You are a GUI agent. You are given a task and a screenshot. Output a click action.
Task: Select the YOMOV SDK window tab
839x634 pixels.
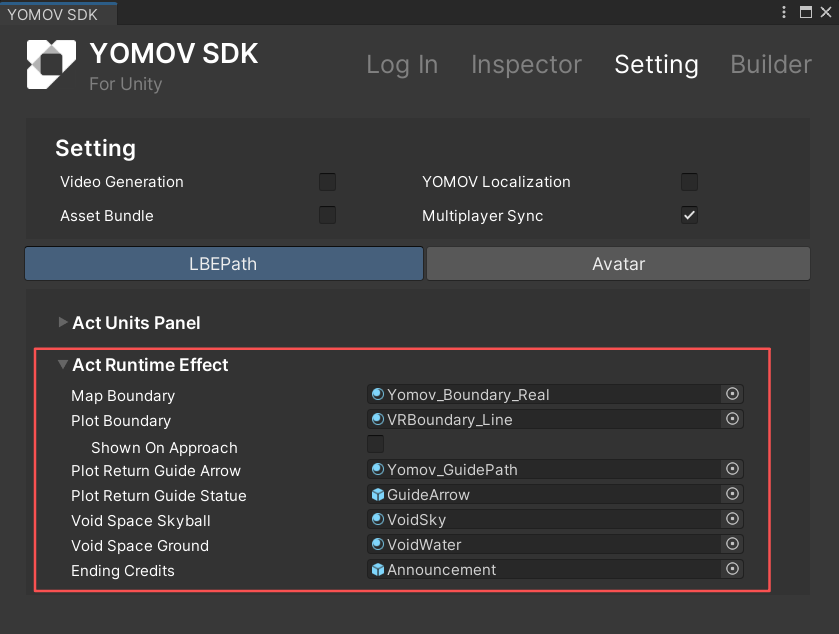point(58,14)
